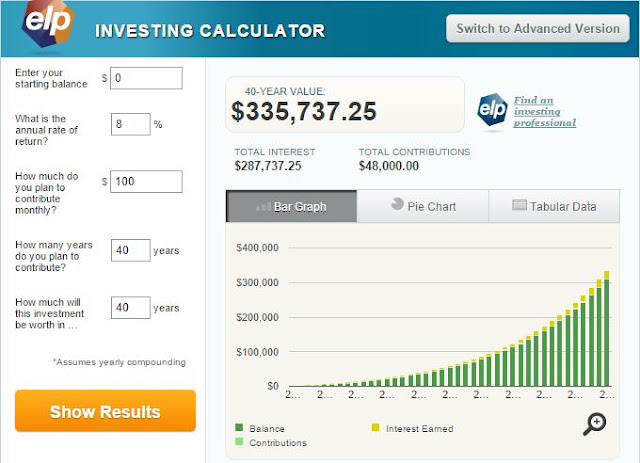Click the Pie Chart tab icon
Image resolution: width=640 pixels, height=463 pixels.
397,204
